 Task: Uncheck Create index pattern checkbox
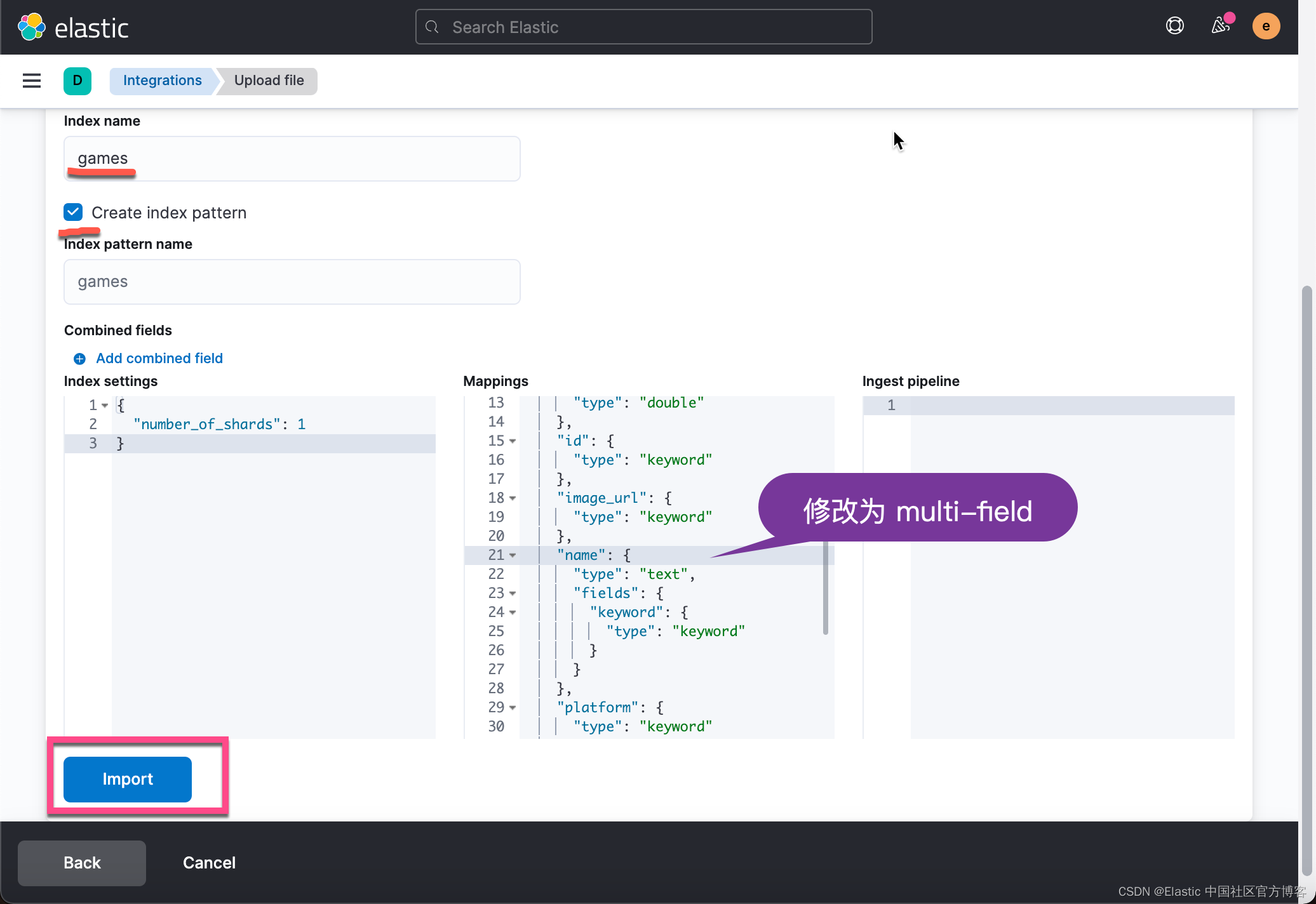[x=73, y=212]
